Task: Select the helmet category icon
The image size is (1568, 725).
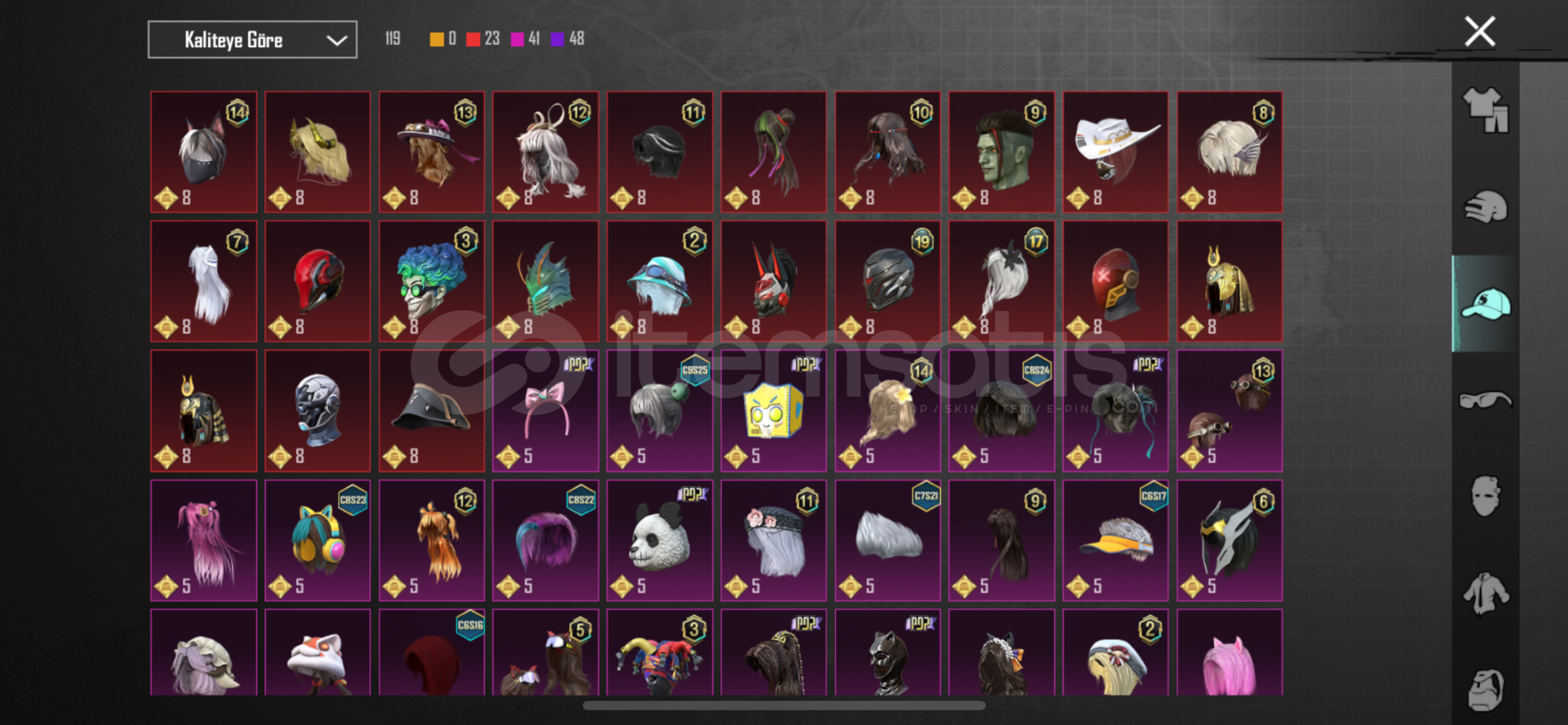Action: (1485, 207)
